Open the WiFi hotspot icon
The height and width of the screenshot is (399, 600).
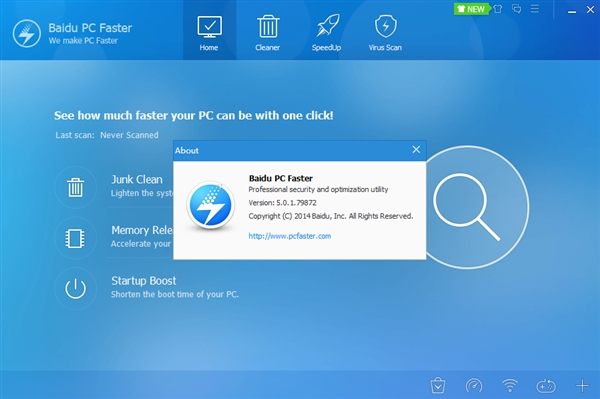(510, 386)
